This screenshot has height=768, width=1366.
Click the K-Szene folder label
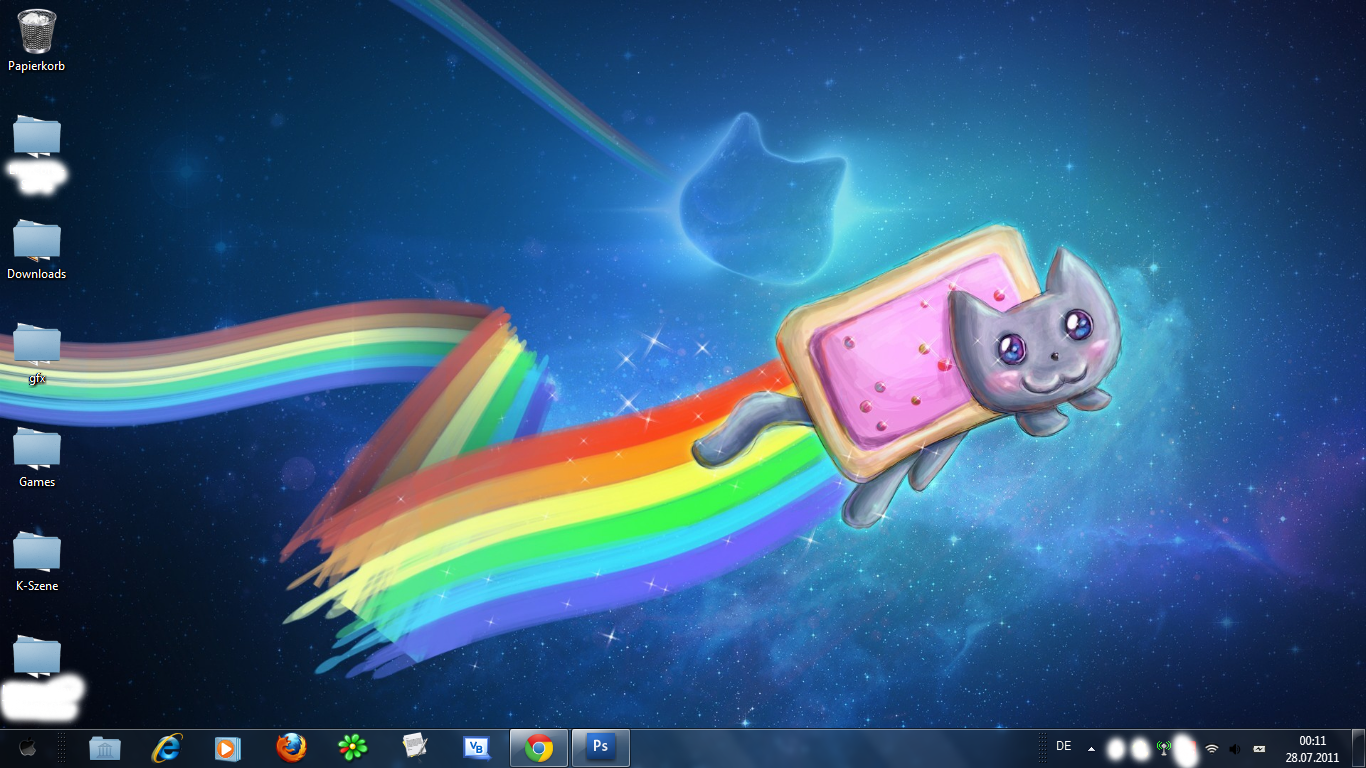(37, 586)
